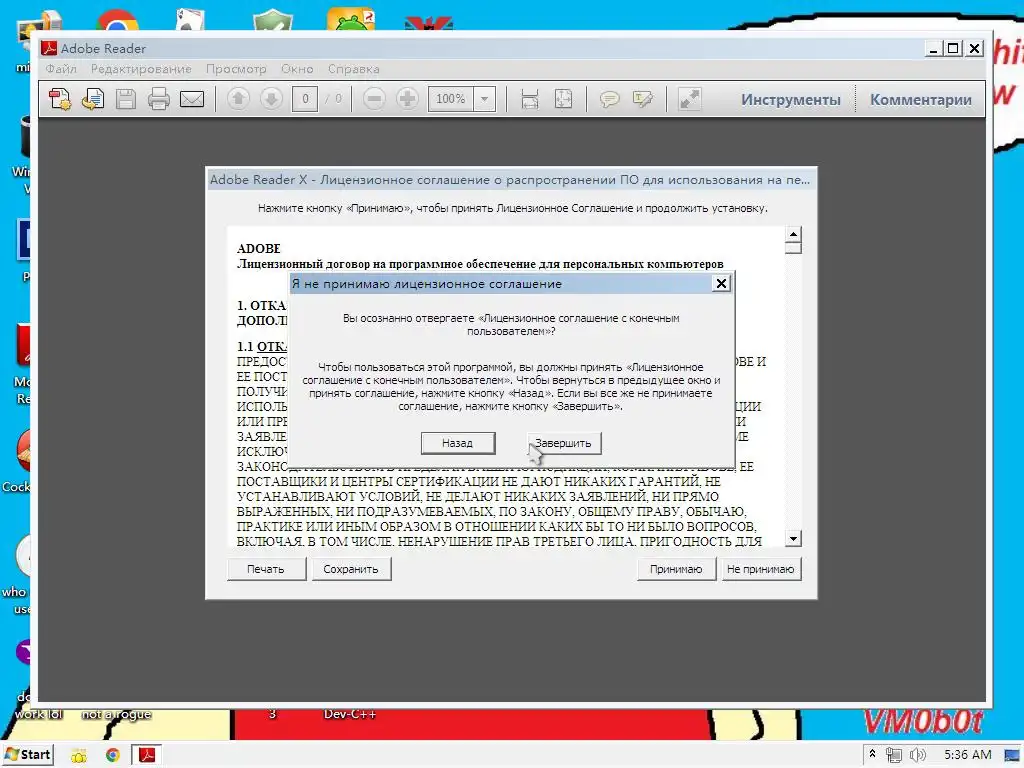Click the Zoom out minus icon

click(x=374, y=99)
